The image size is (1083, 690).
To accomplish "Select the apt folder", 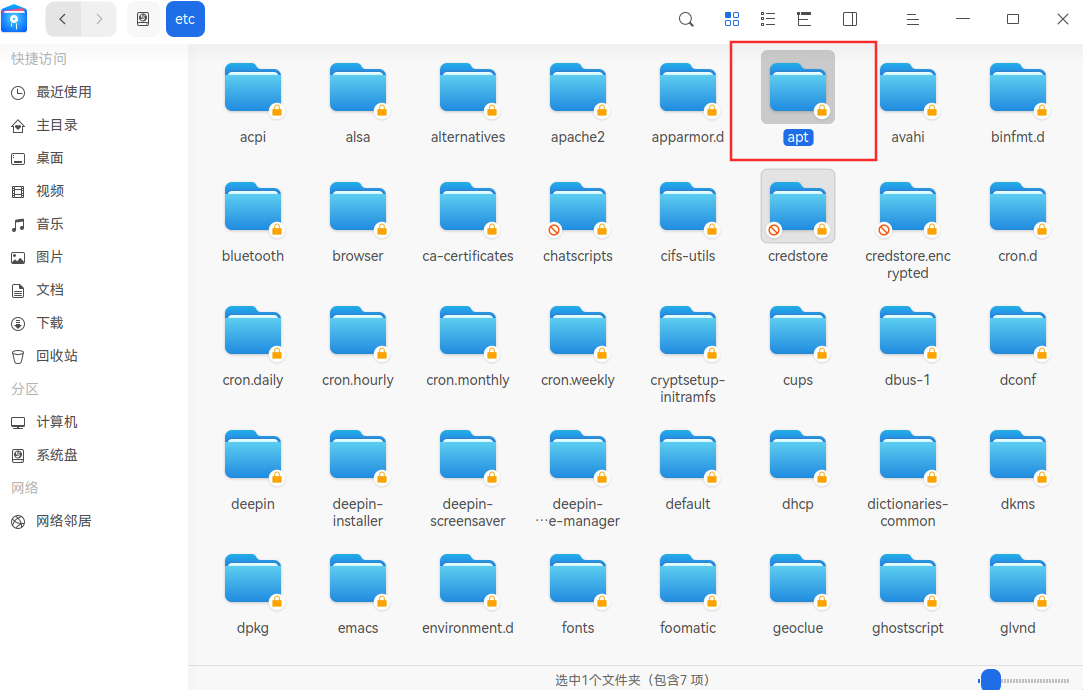I will (x=798, y=99).
